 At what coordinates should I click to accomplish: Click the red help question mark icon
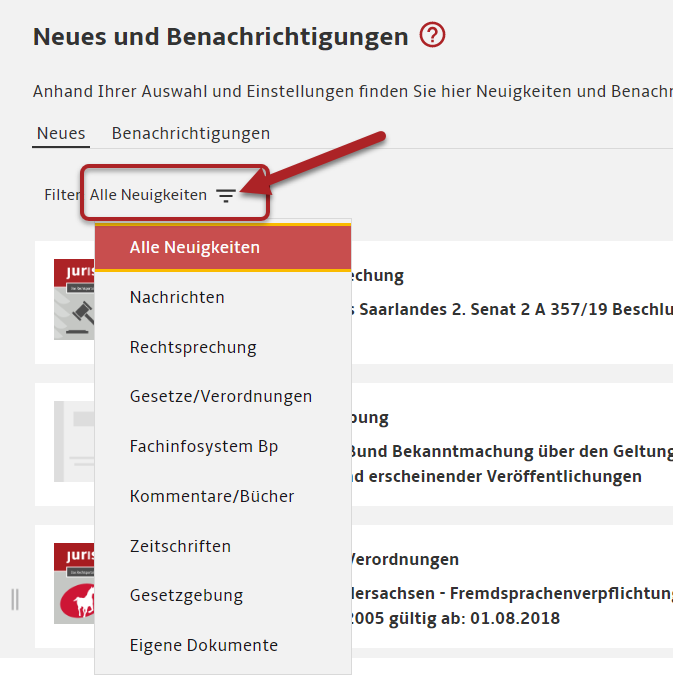pyautogui.click(x=432, y=36)
